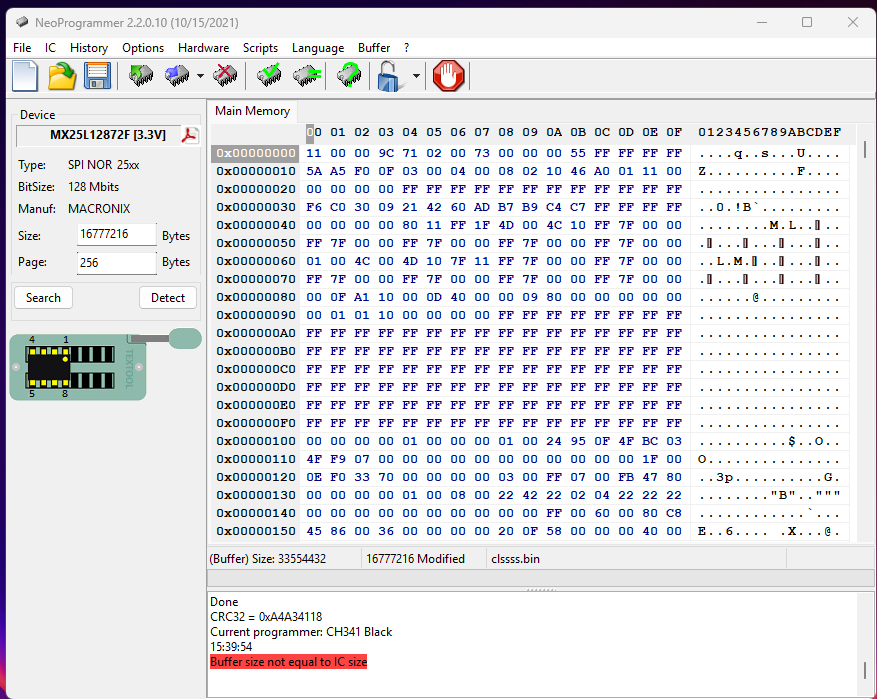Screen dimensions: 877x699
Task: Click the 0F column header
Action: 674,133
